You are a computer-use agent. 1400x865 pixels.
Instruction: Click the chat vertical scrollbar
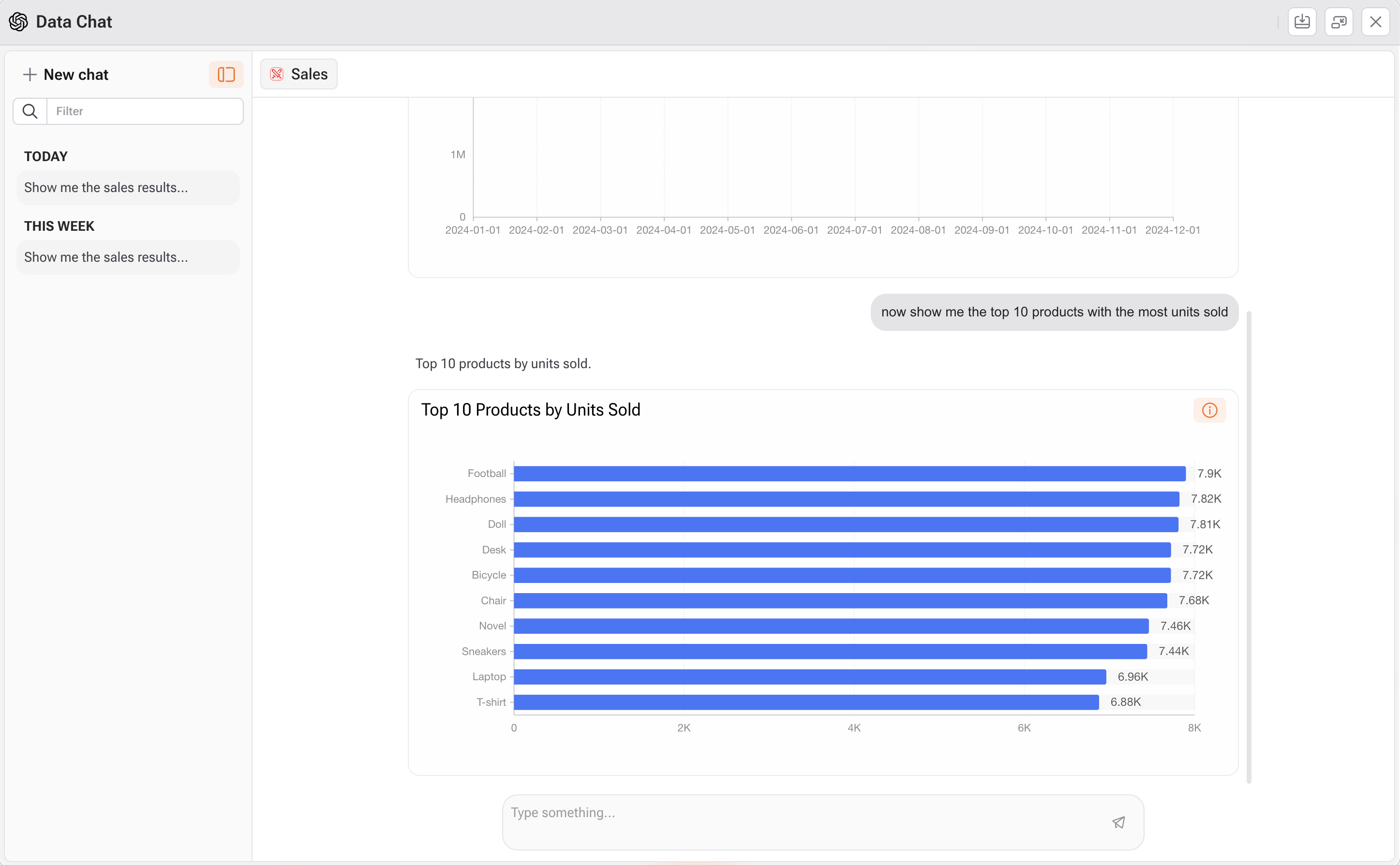pos(1249,546)
